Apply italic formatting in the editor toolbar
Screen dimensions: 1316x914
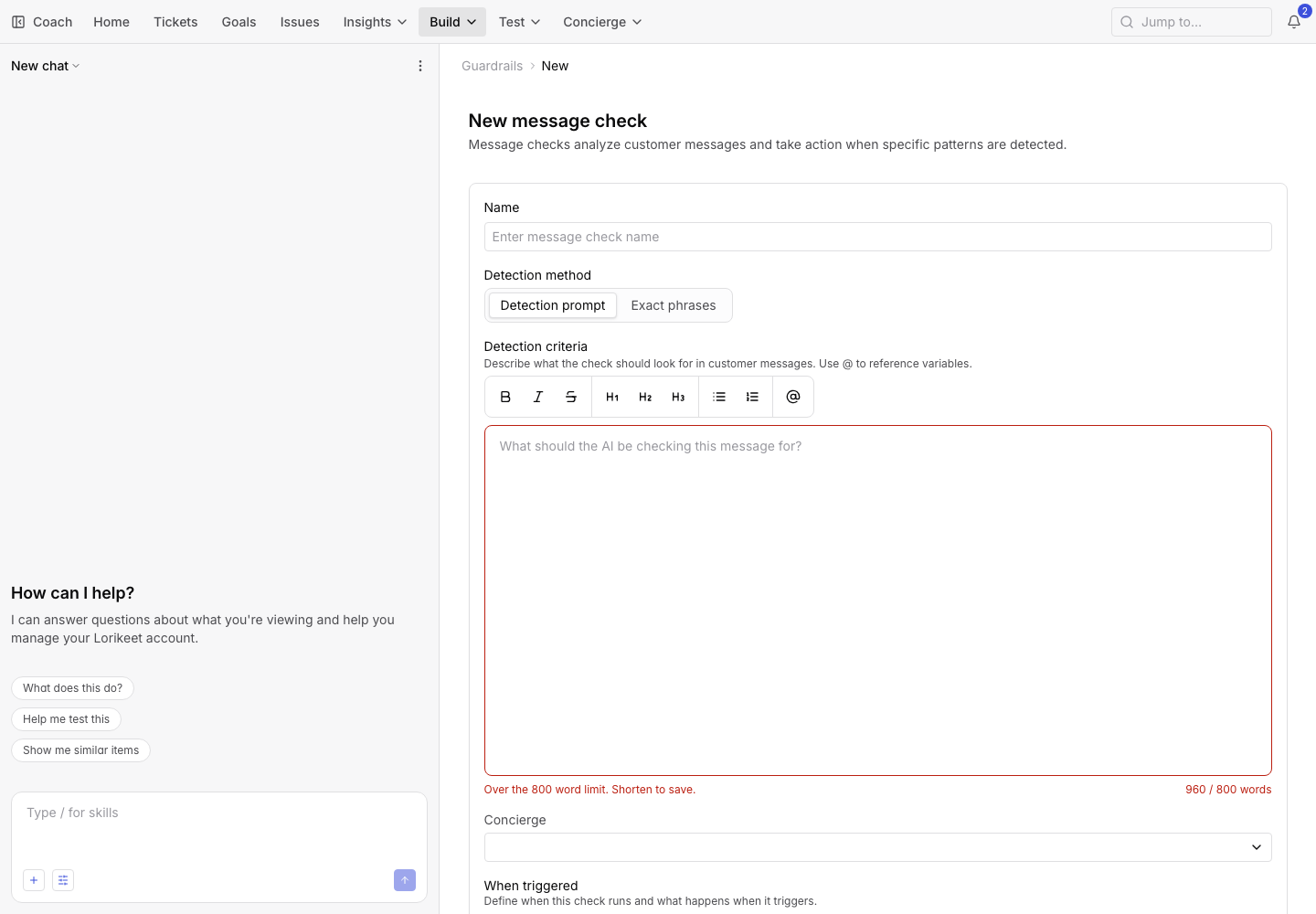(538, 397)
